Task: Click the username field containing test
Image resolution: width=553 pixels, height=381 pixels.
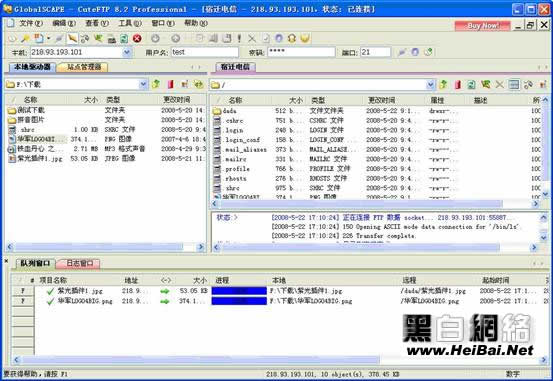Action: [205, 52]
